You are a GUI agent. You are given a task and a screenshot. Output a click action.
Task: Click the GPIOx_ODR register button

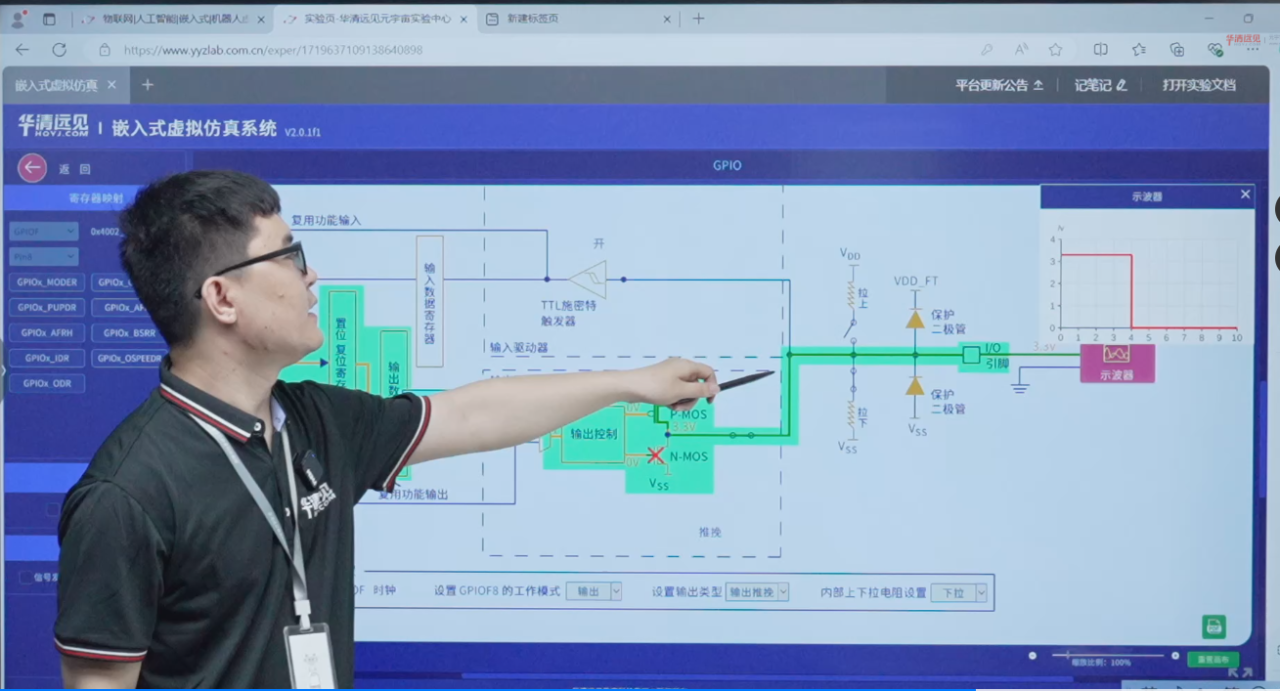tap(47, 383)
